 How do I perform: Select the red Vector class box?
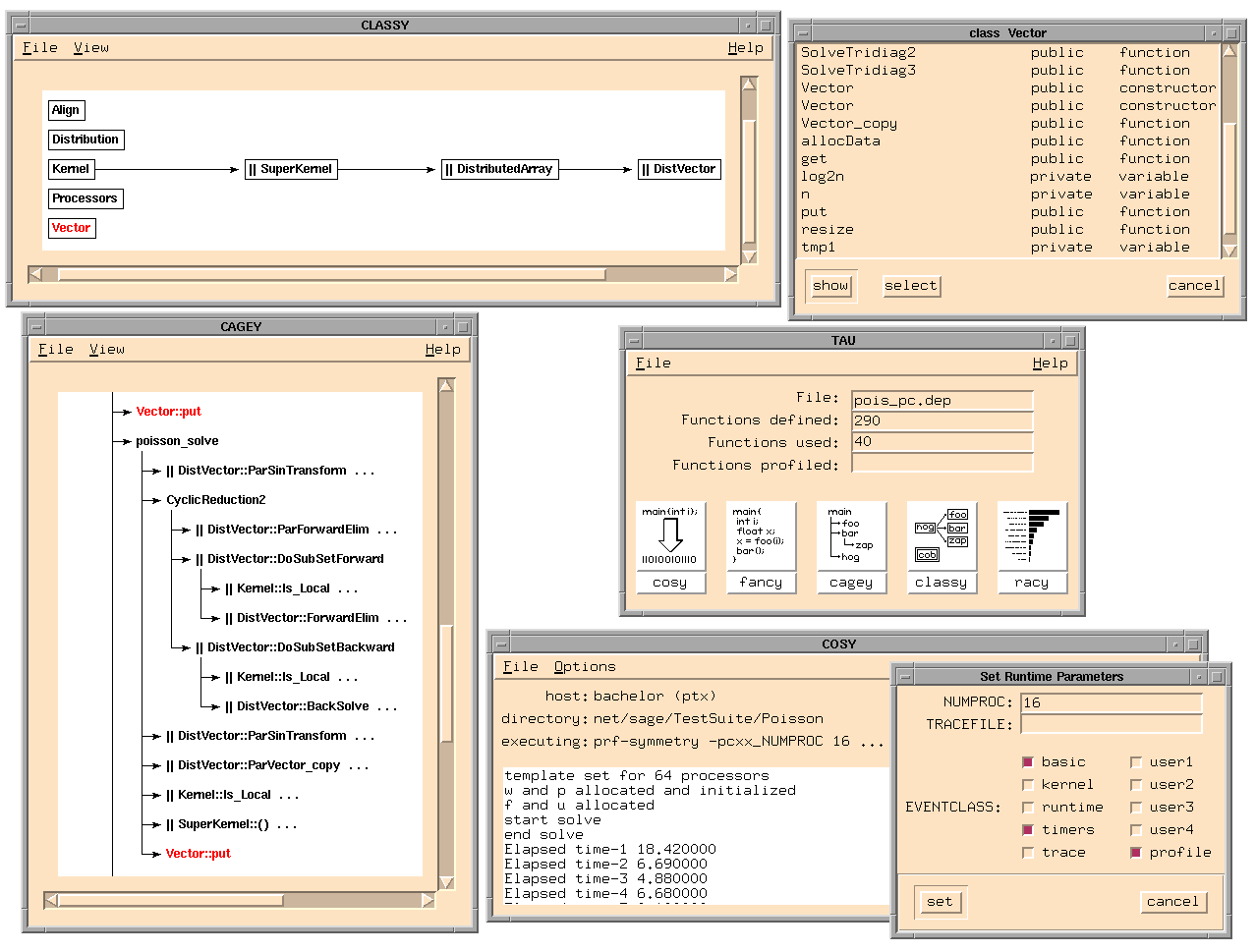[x=72, y=228]
